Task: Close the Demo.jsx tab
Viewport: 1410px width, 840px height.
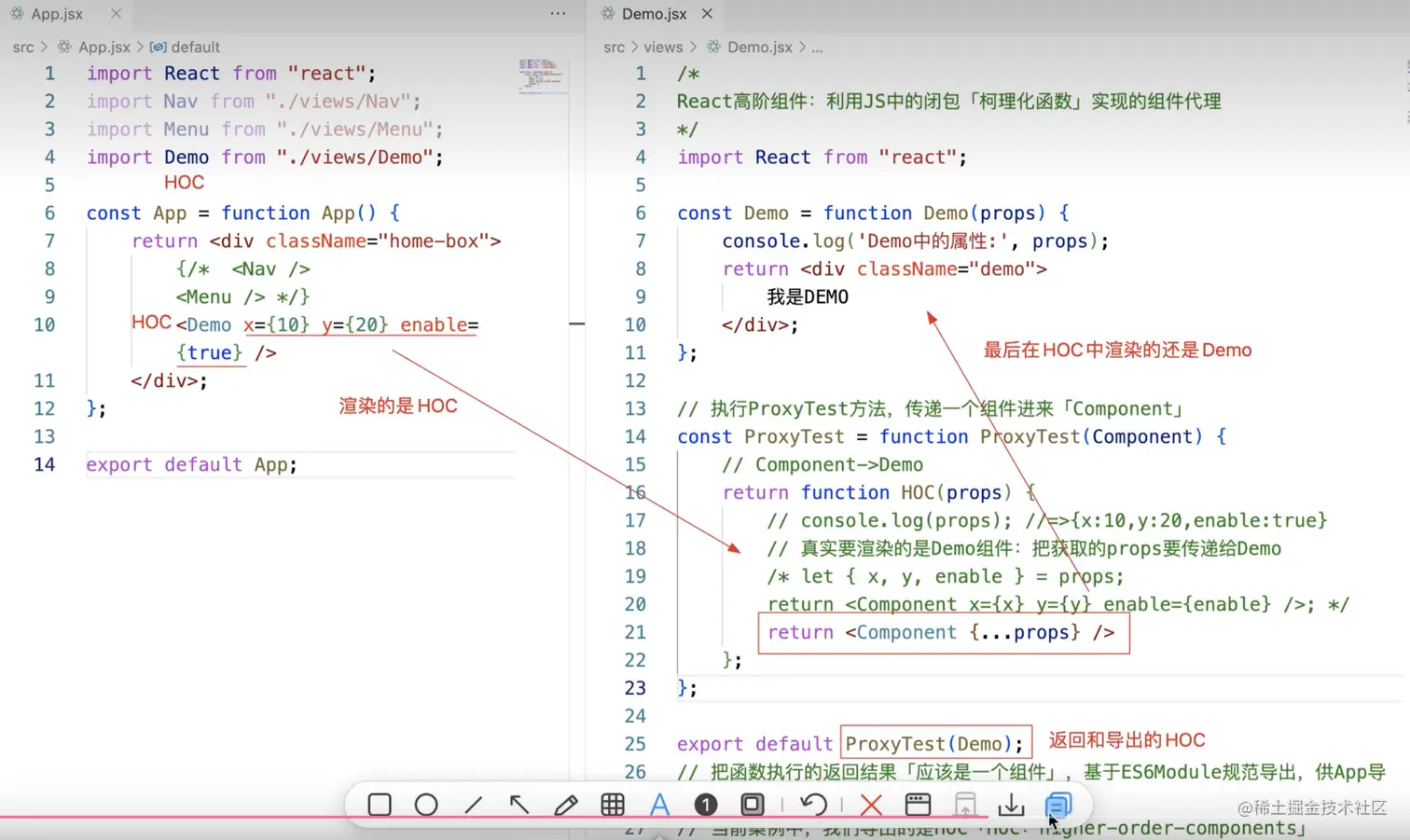Action: tap(707, 14)
